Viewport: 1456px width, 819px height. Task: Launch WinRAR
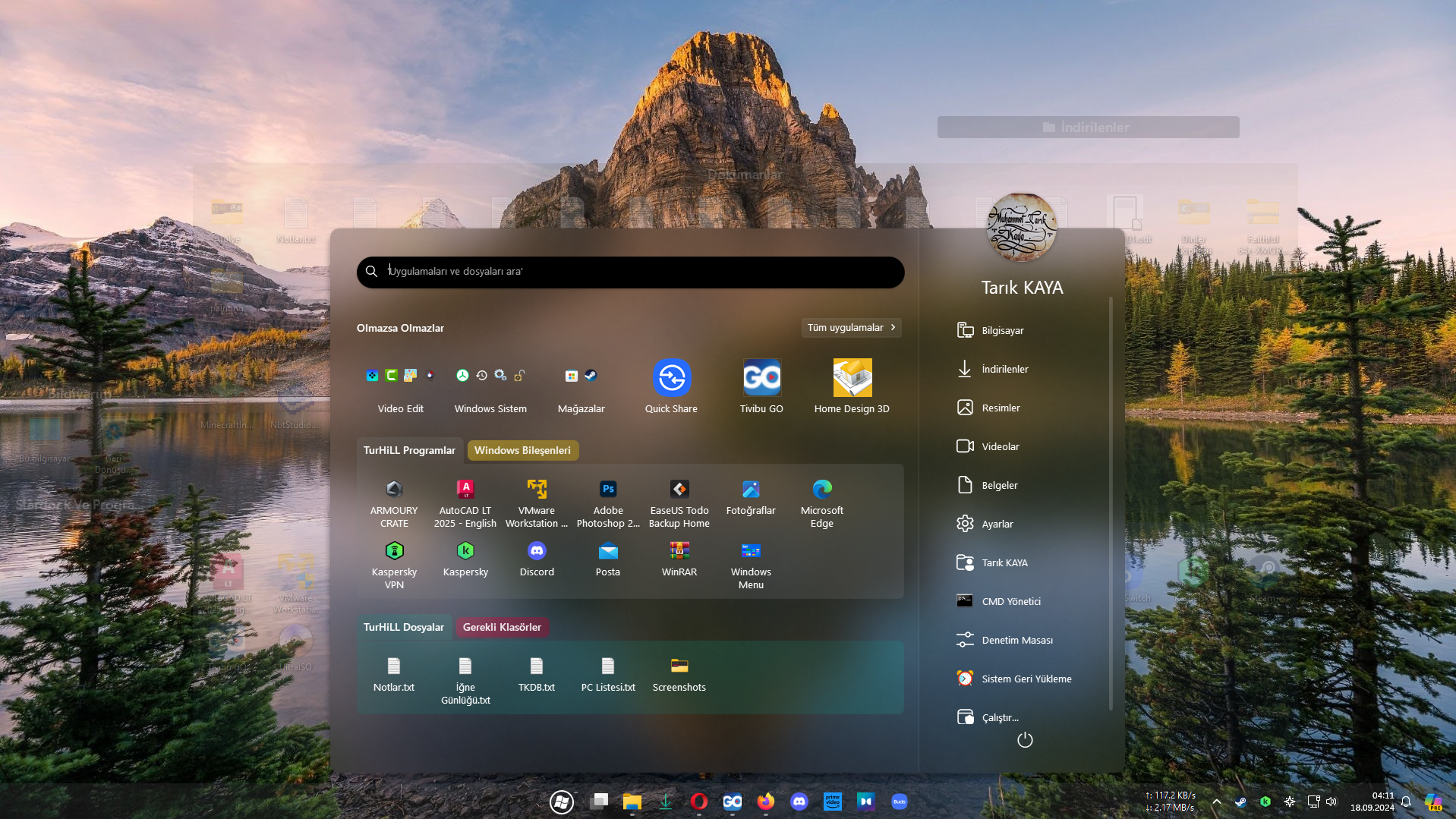[679, 559]
